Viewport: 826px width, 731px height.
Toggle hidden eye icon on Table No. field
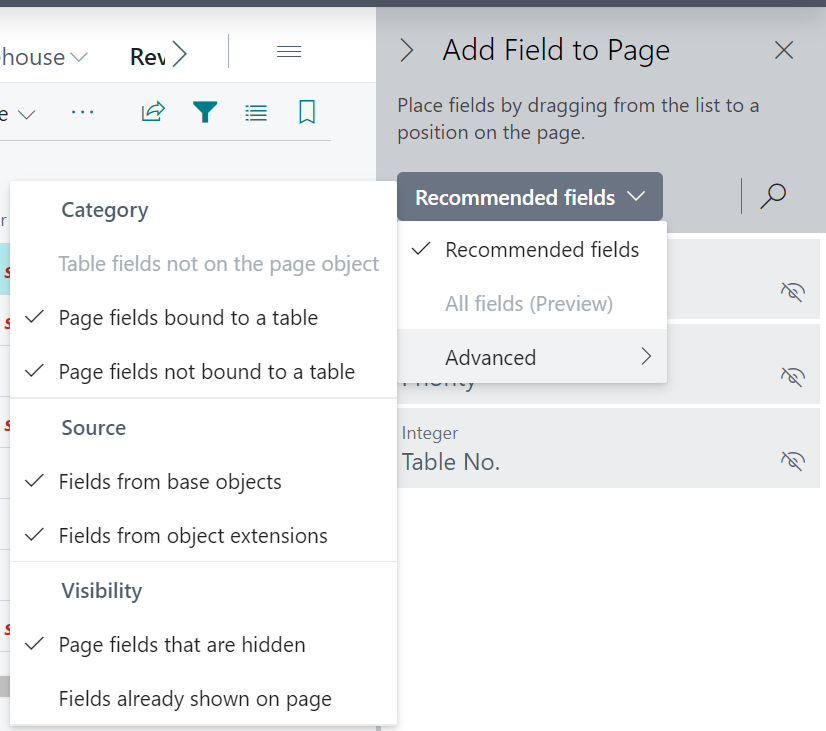[x=792, y=460]
